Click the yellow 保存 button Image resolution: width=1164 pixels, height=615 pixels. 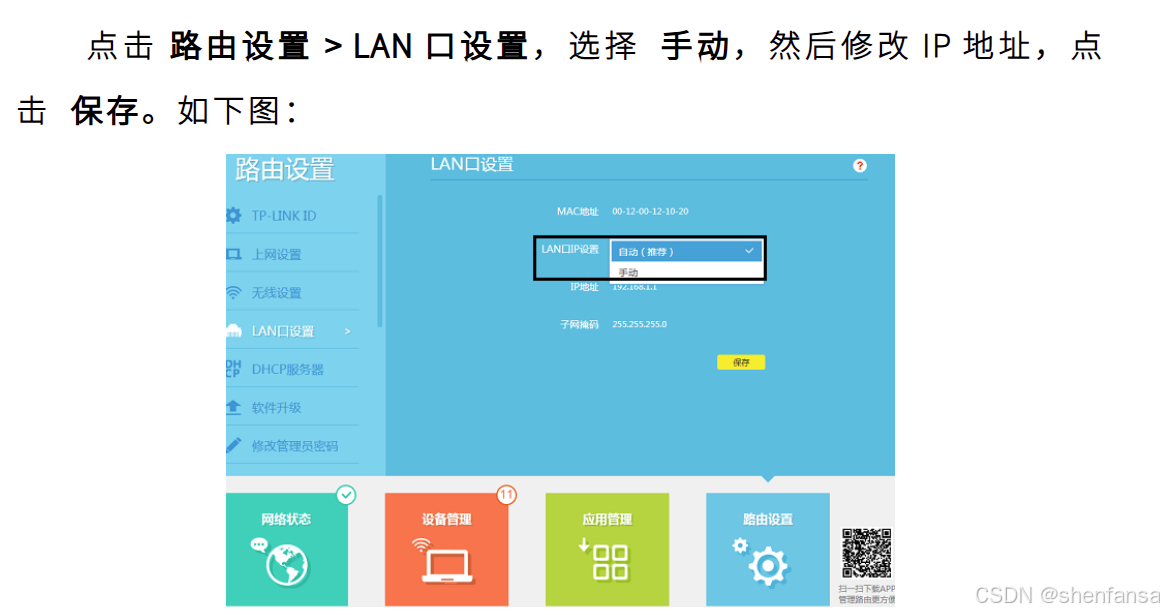click(741, 361)
